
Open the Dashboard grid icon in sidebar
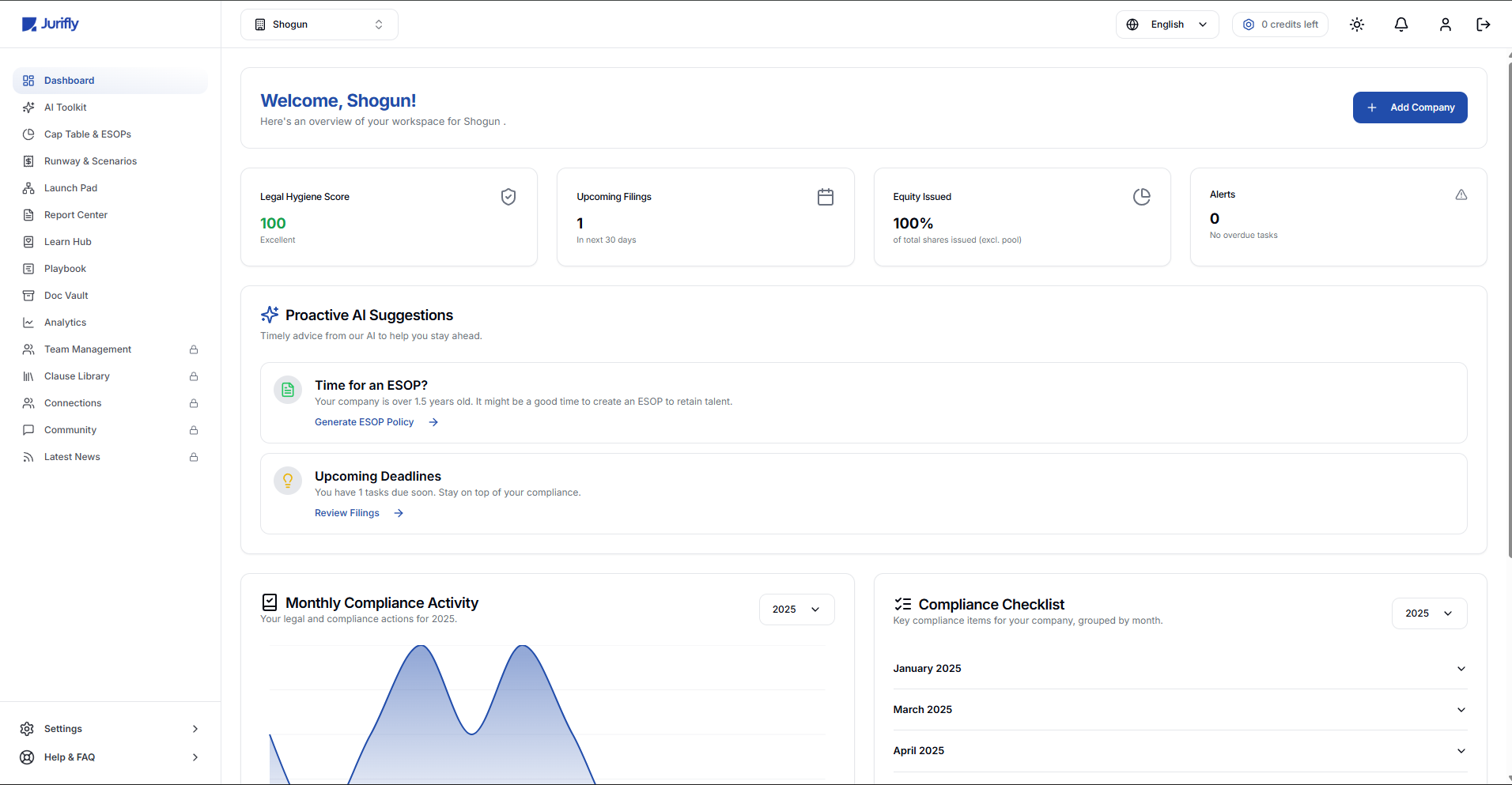click(x=28, y=81)
